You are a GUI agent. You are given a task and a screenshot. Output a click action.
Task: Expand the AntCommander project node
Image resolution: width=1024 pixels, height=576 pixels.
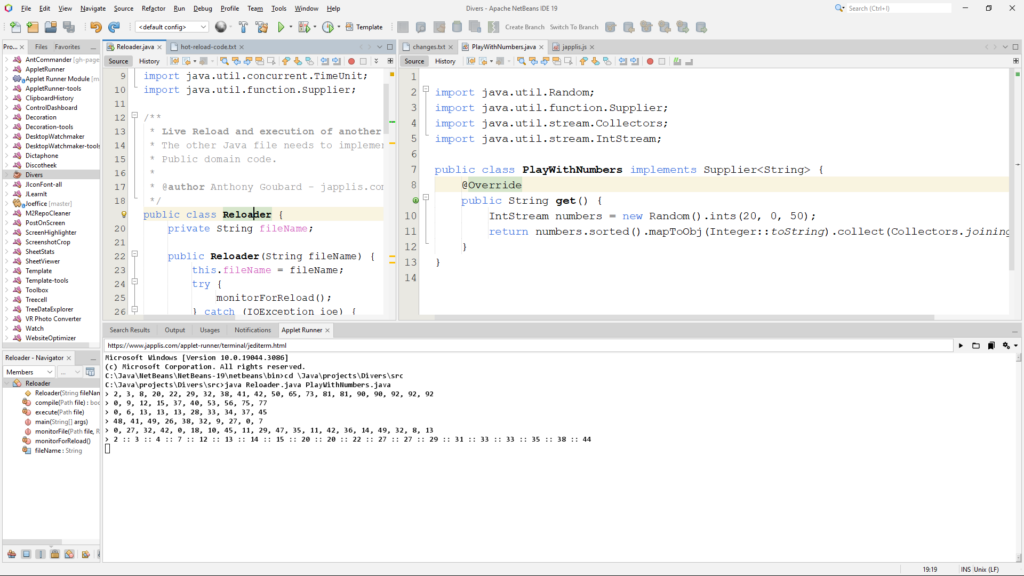click(x=7, y=59)
